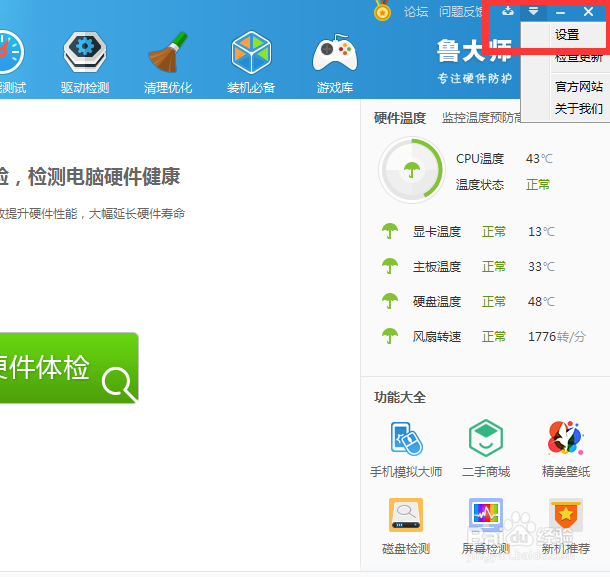
Task: Open the main menu dropdown arrow
Action: click(533, 11)
